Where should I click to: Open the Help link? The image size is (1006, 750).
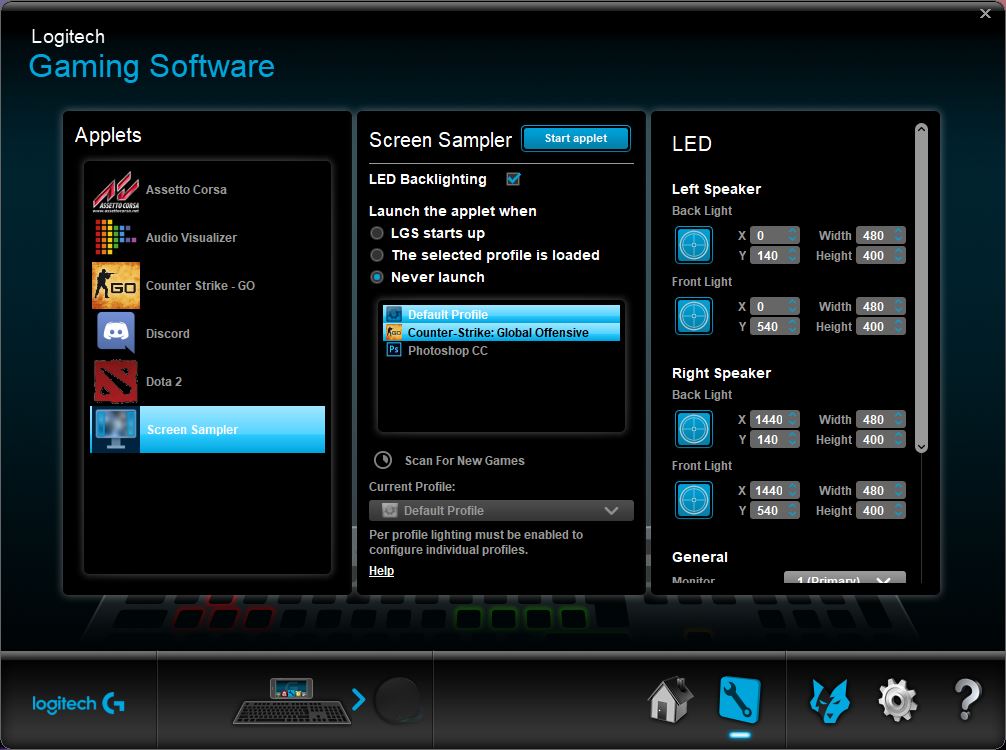(381, 570)
